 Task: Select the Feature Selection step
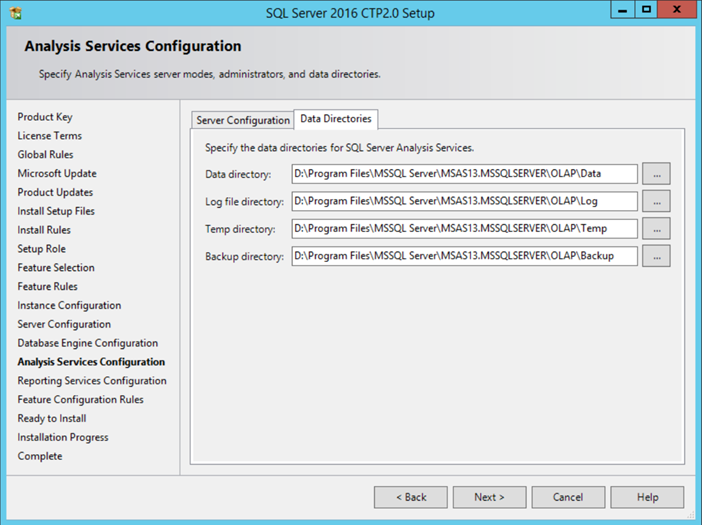[x=56, y=267]
